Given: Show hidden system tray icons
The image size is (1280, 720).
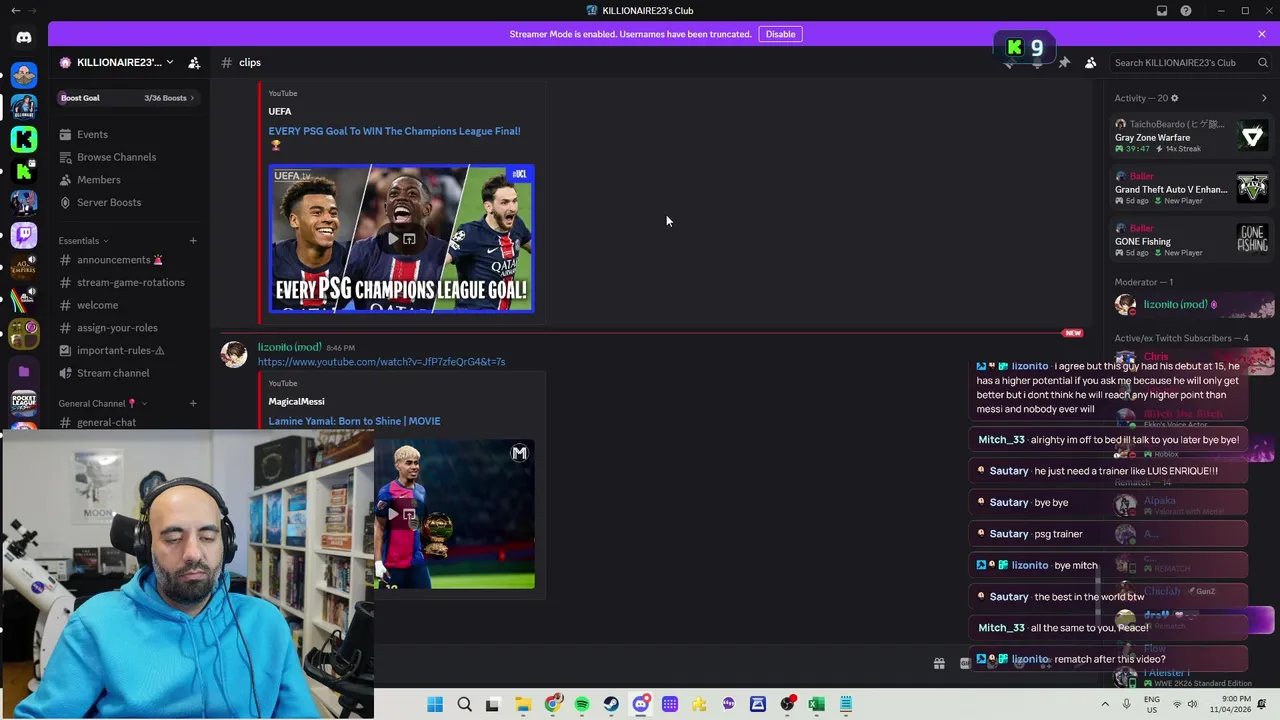Looking at the screenshot, I should (x=1105, y=705).
